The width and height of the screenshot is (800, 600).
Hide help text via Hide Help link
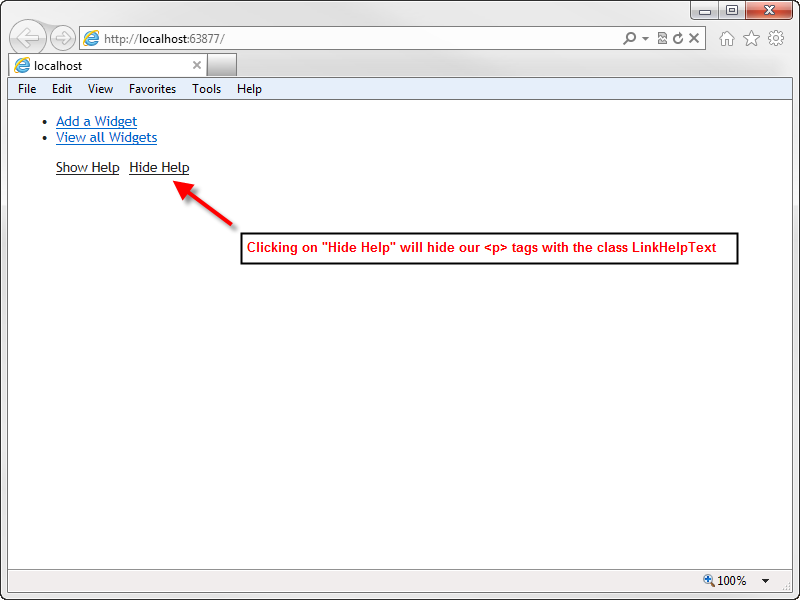(x=158, y=167)
